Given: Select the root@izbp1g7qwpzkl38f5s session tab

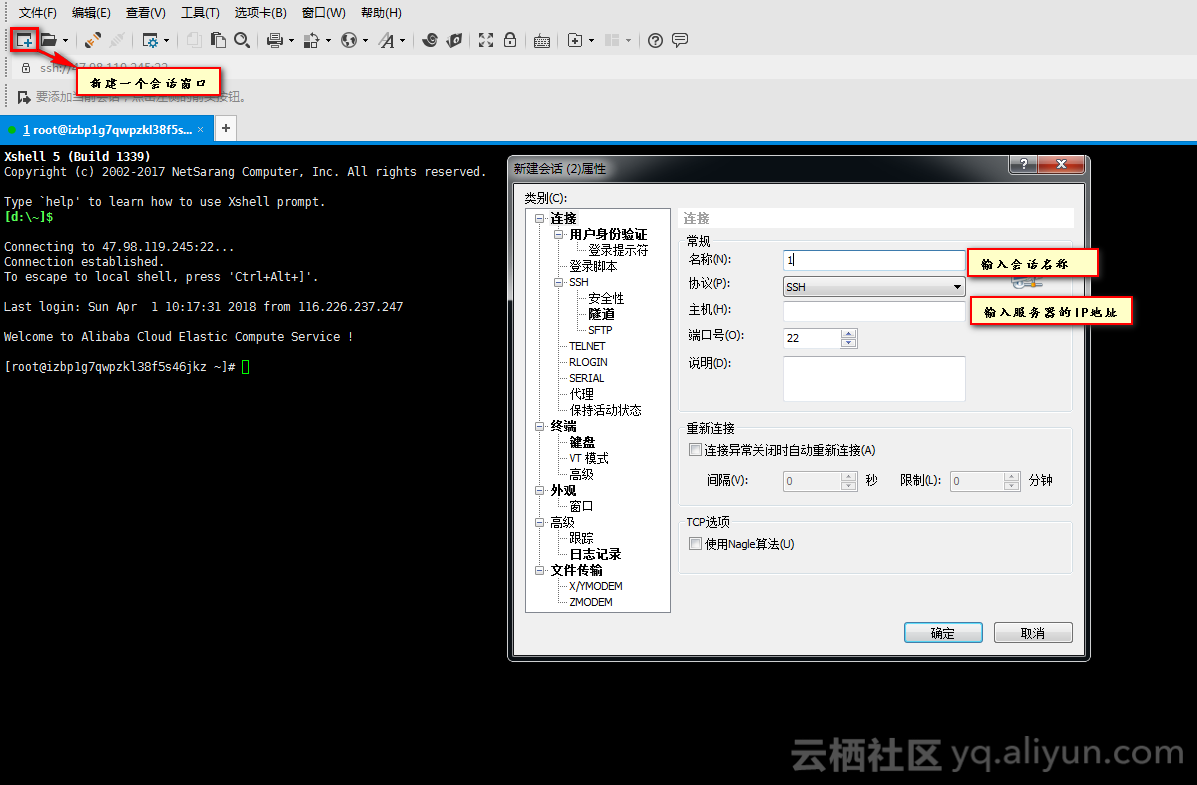Looking at the screenshot, I should click(107, 130).
